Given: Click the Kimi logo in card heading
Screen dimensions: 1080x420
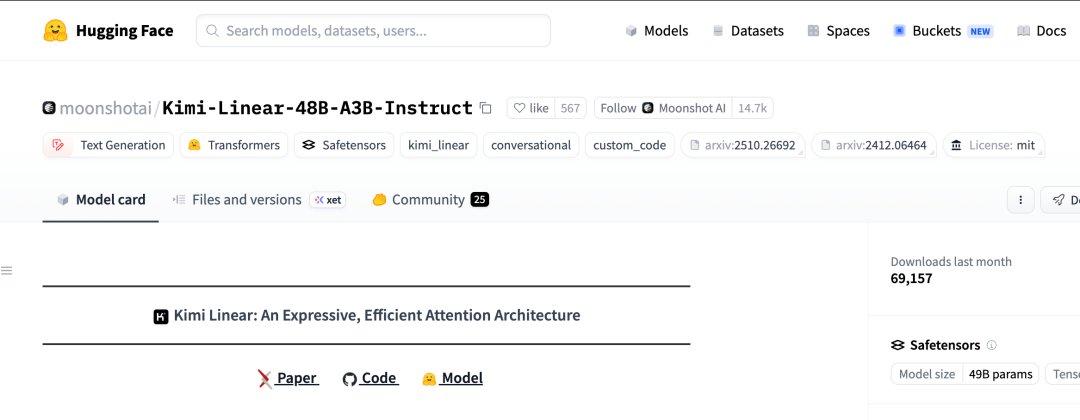Looking at the screenshot, I should click(161, 317).
